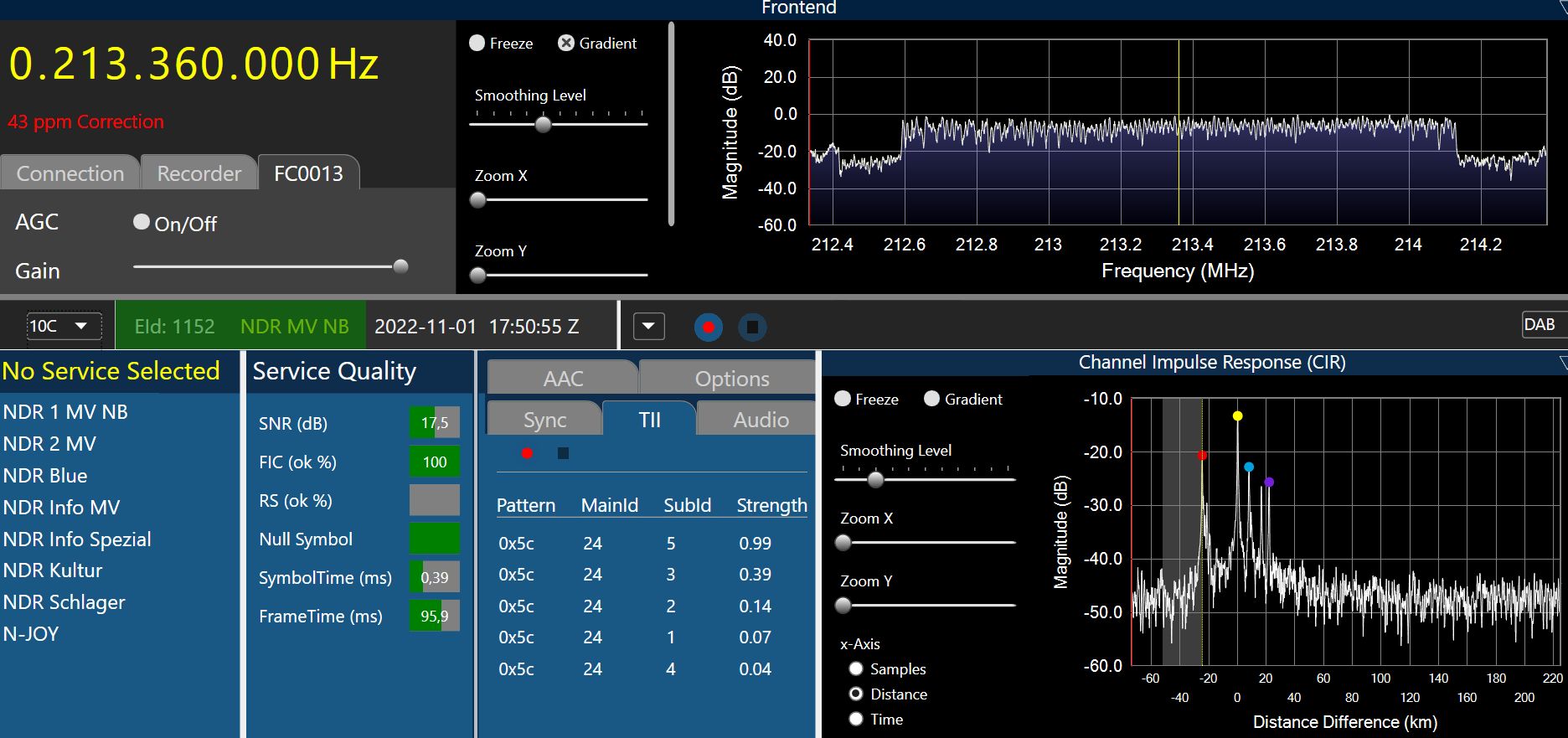Click the Gain slider handle
Viewport: 1568px width, 738px height.
[x=400, y=266]
